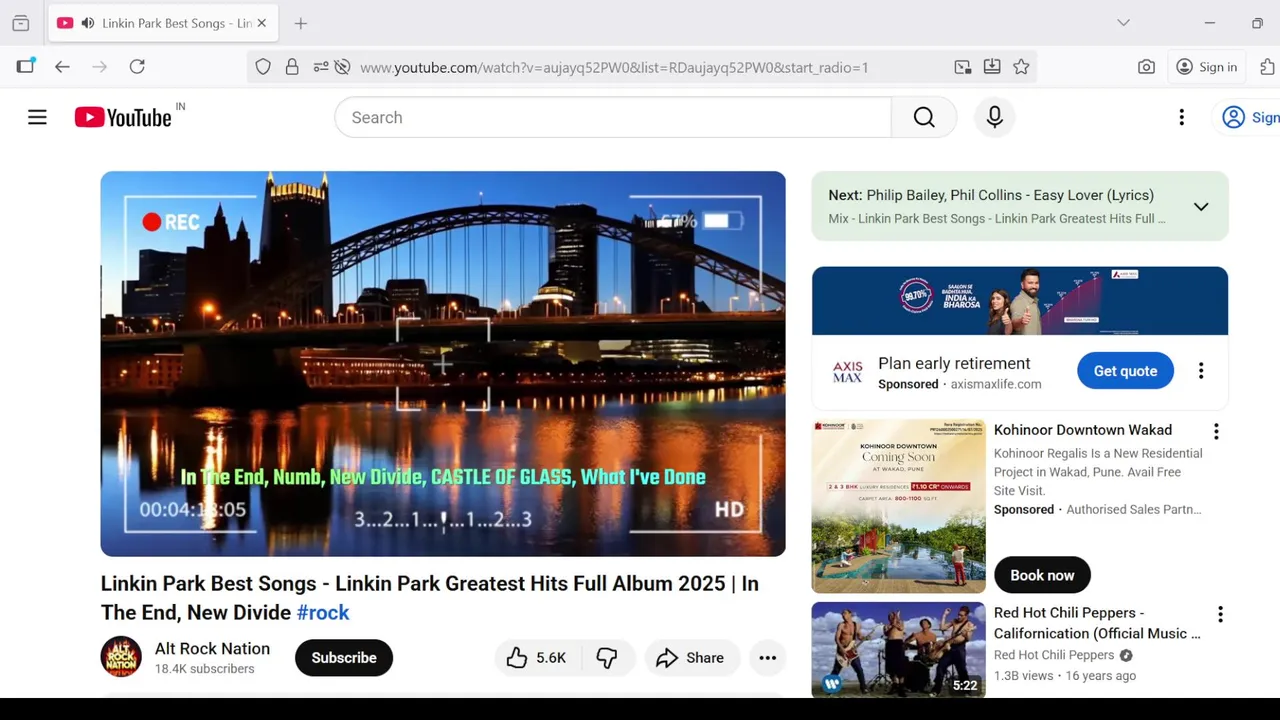This screenshot has height=720, width=1280.
Task: Open Kohinoor Downtown ad thumbnail
Action: click(x=898, y=506)
